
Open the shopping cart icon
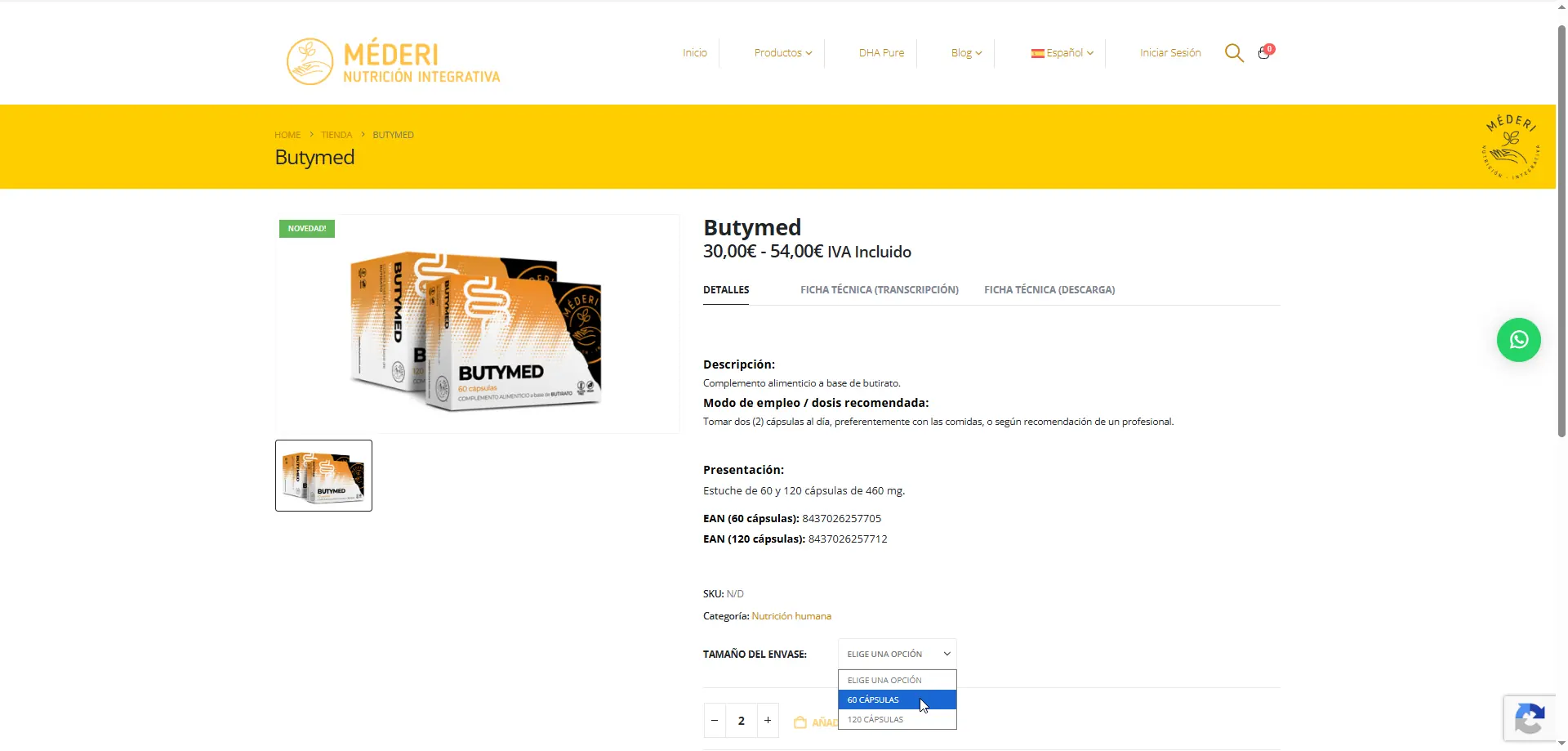point(1265,52)
